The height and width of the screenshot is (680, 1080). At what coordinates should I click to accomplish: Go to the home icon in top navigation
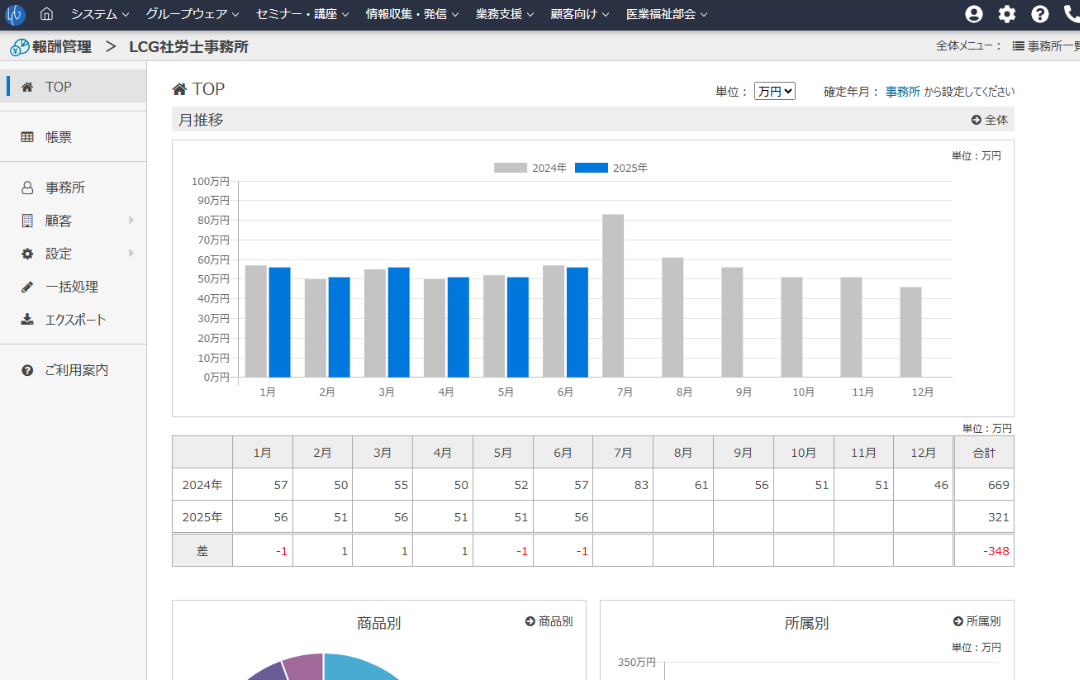point(46,14)
